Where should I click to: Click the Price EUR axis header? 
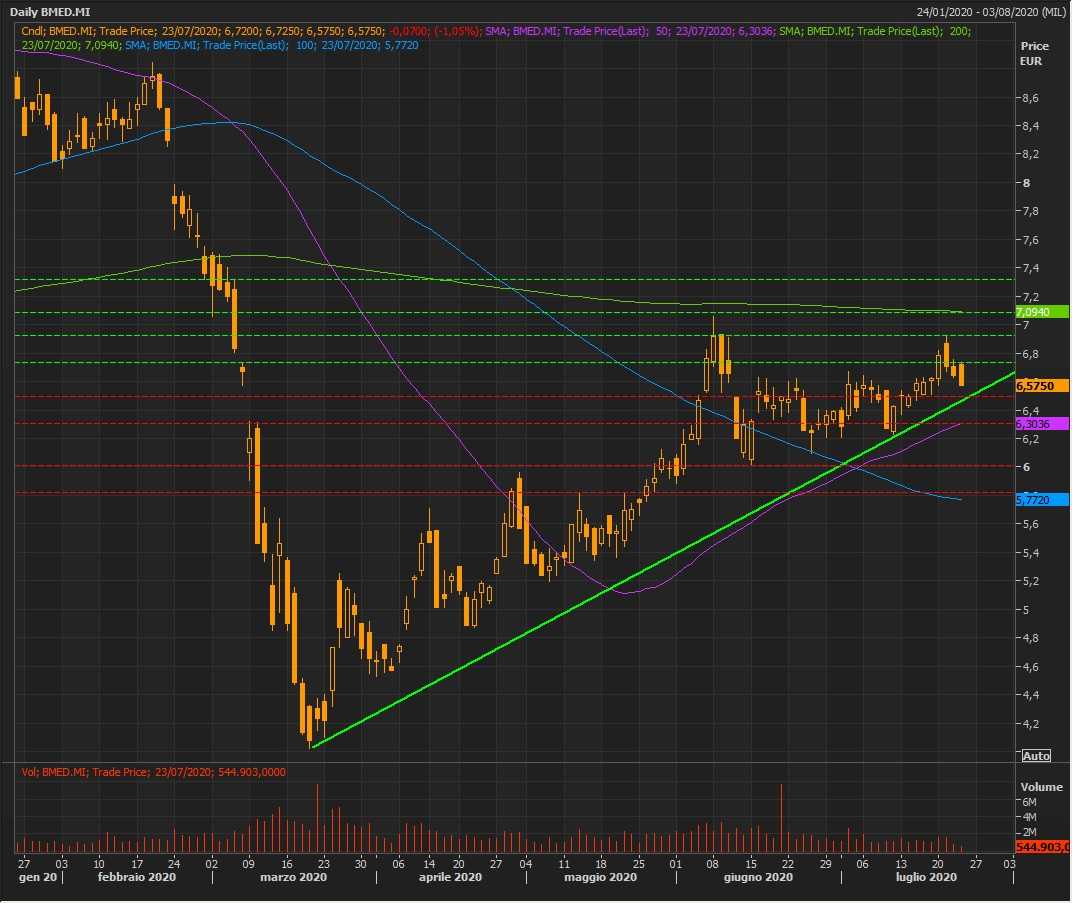[x=1033, y=54]
